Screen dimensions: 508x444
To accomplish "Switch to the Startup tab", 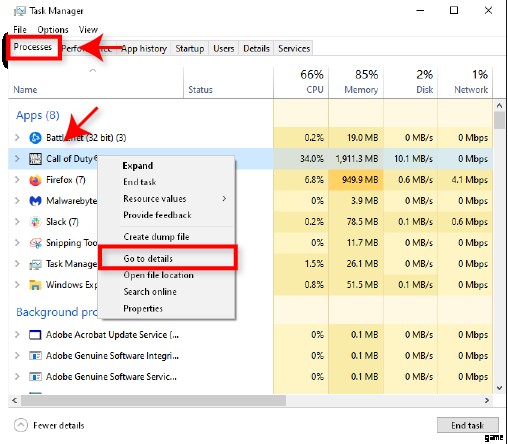I will point(190,49).
